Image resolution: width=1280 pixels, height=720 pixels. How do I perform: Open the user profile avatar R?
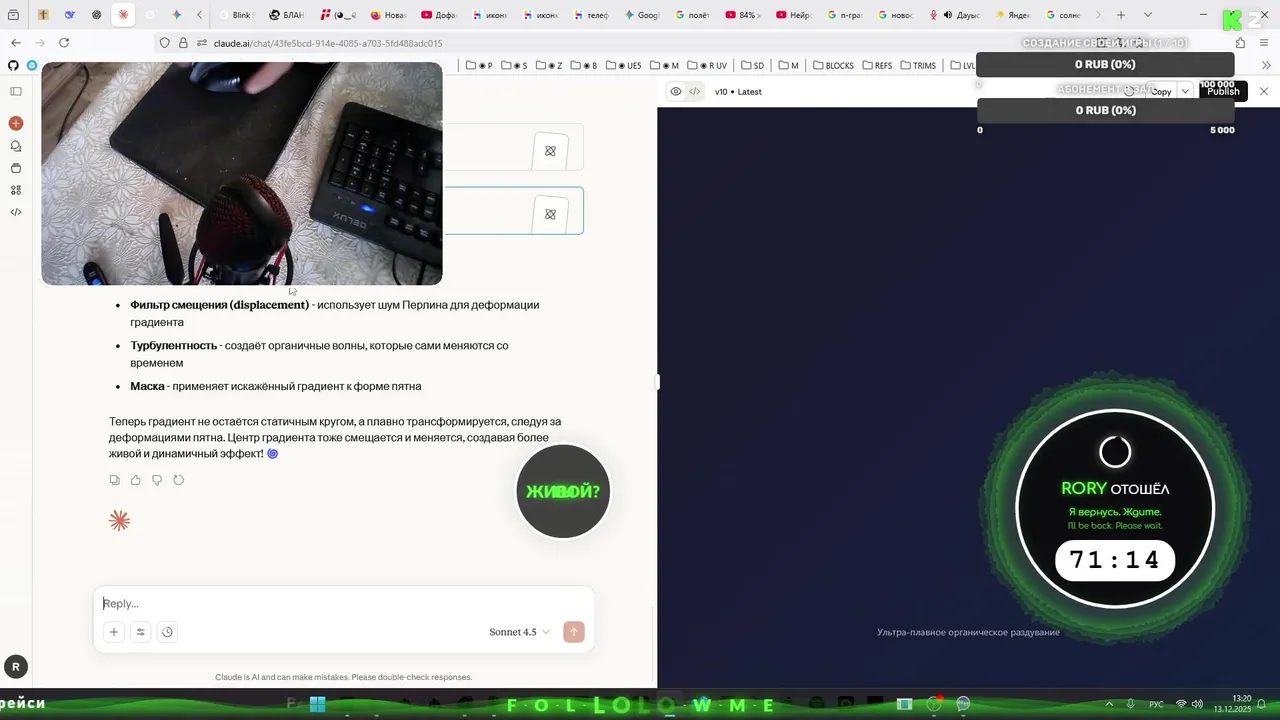pyautogui.click(x=15, y=667)
